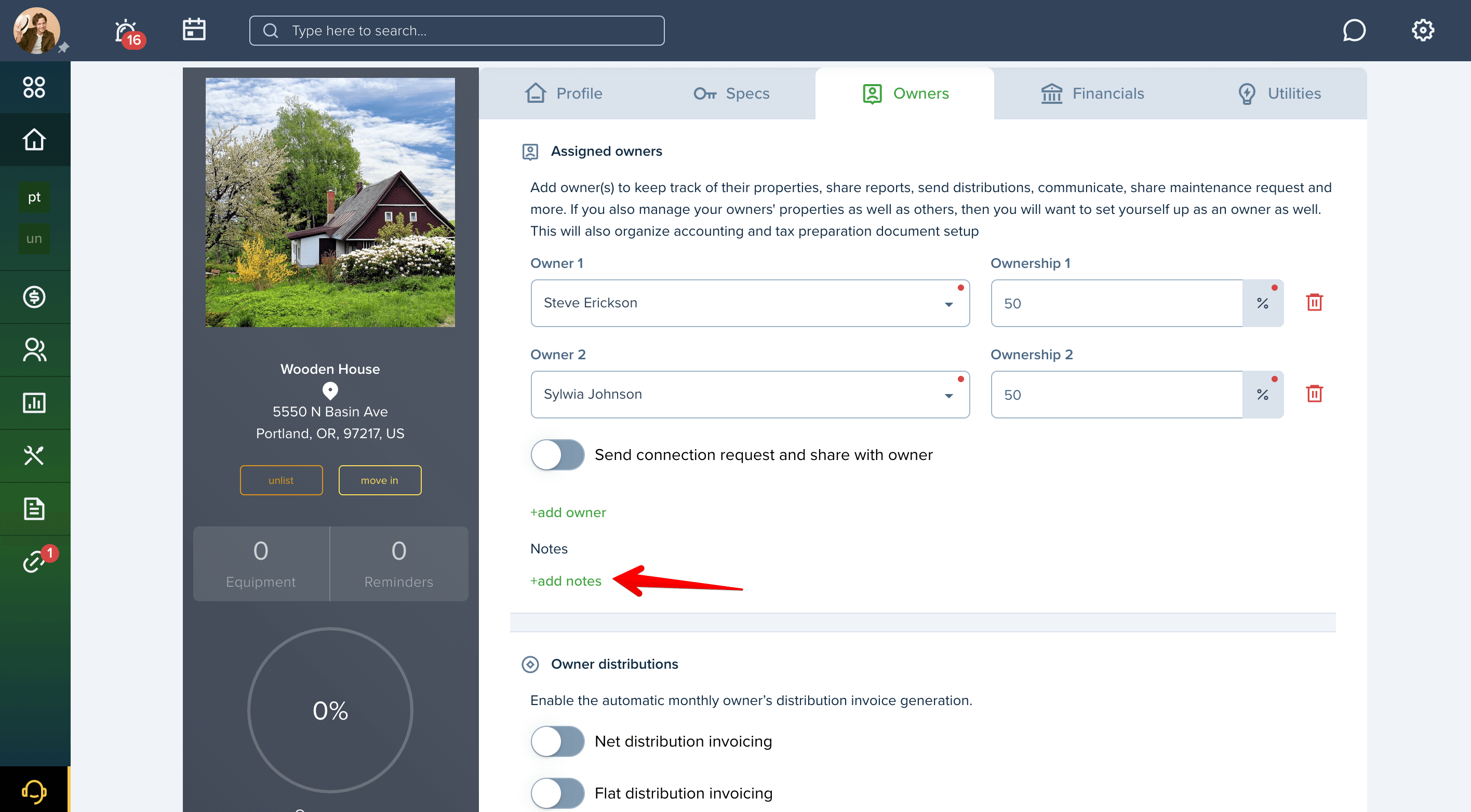
Task: Open the Equipment counter tile
Action: click(x=261, y=564)
